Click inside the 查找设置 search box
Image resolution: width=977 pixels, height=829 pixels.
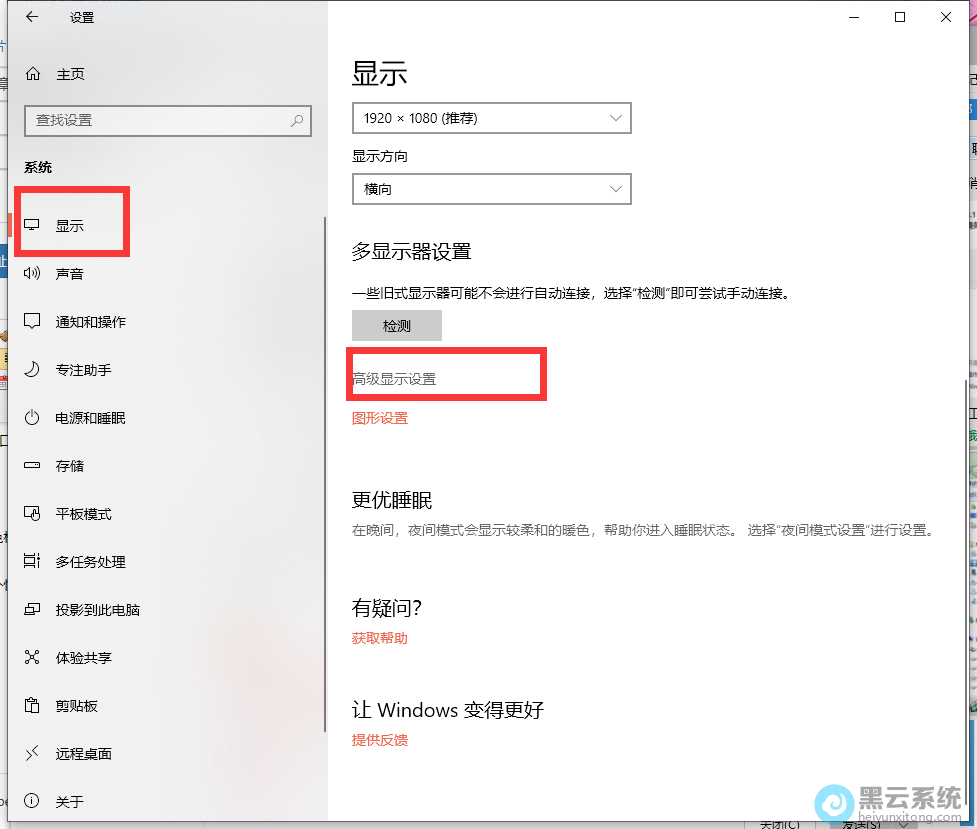click(167, 120)
